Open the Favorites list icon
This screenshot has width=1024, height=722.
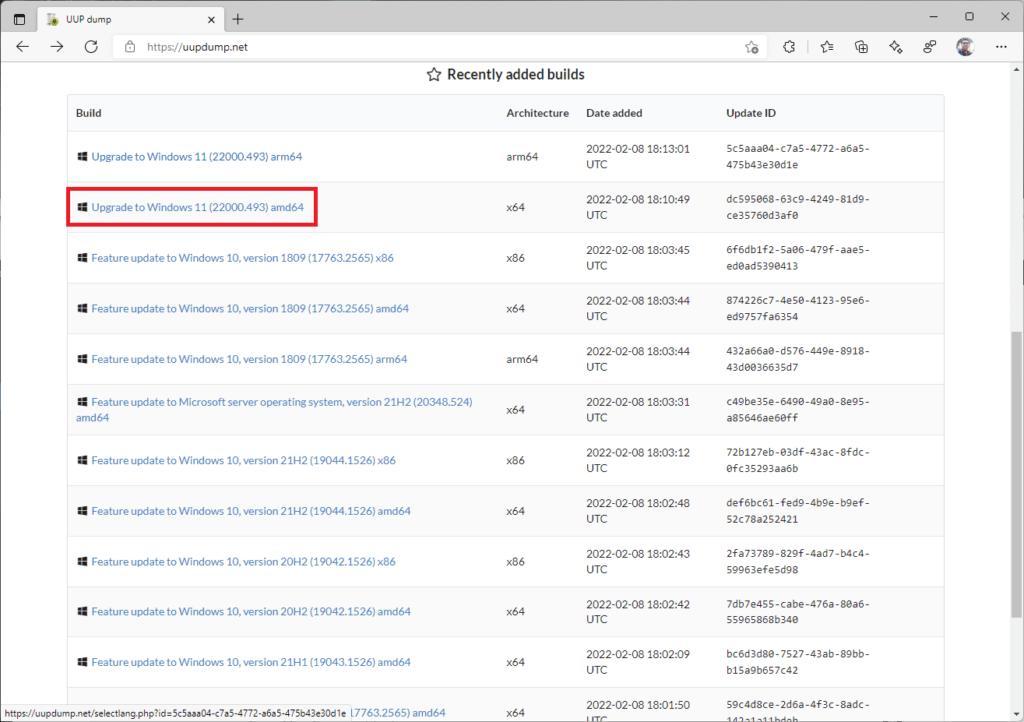(x=827, y=47)
